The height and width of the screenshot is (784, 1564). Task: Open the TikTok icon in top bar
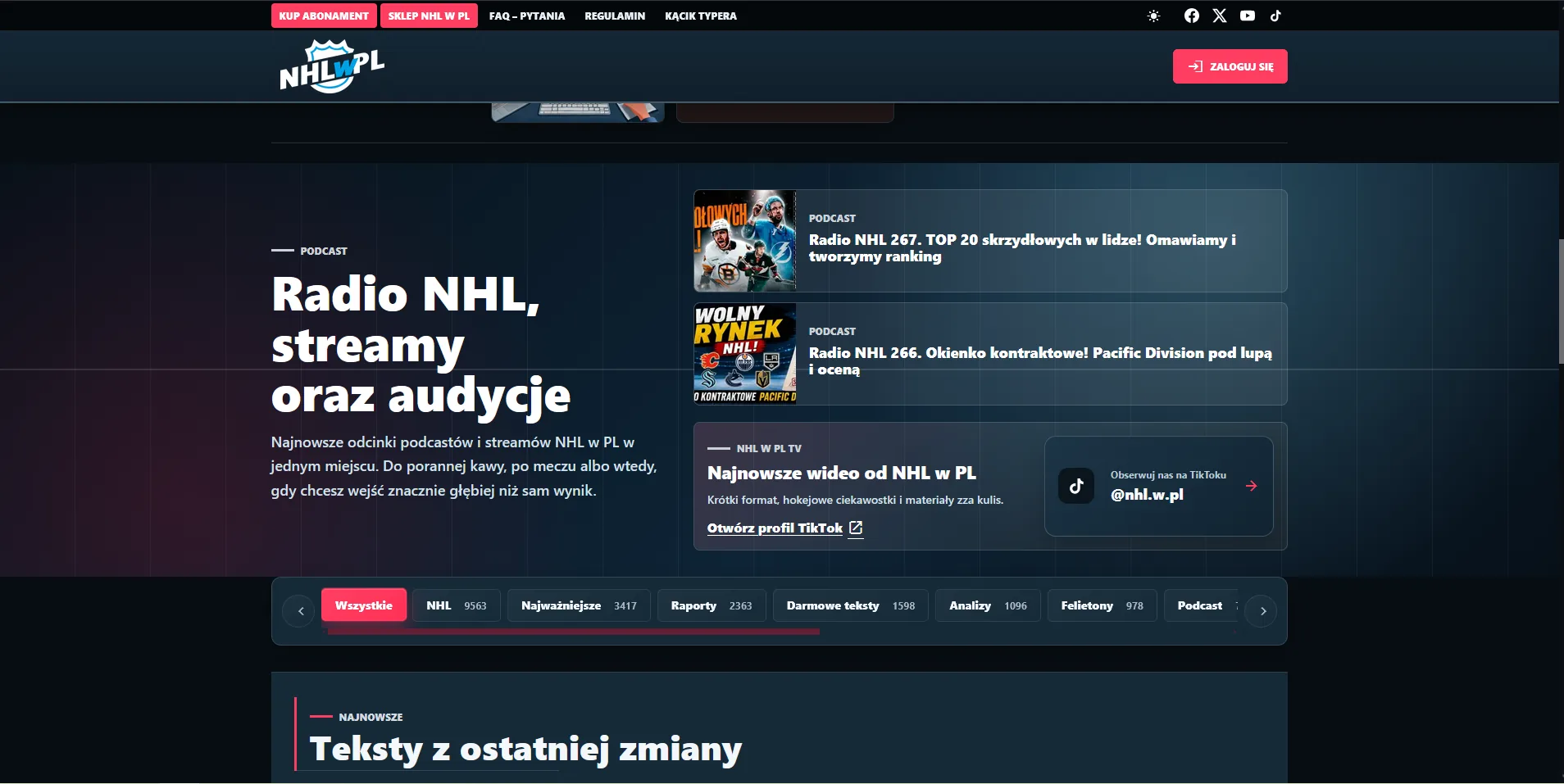coord(1275,16)
